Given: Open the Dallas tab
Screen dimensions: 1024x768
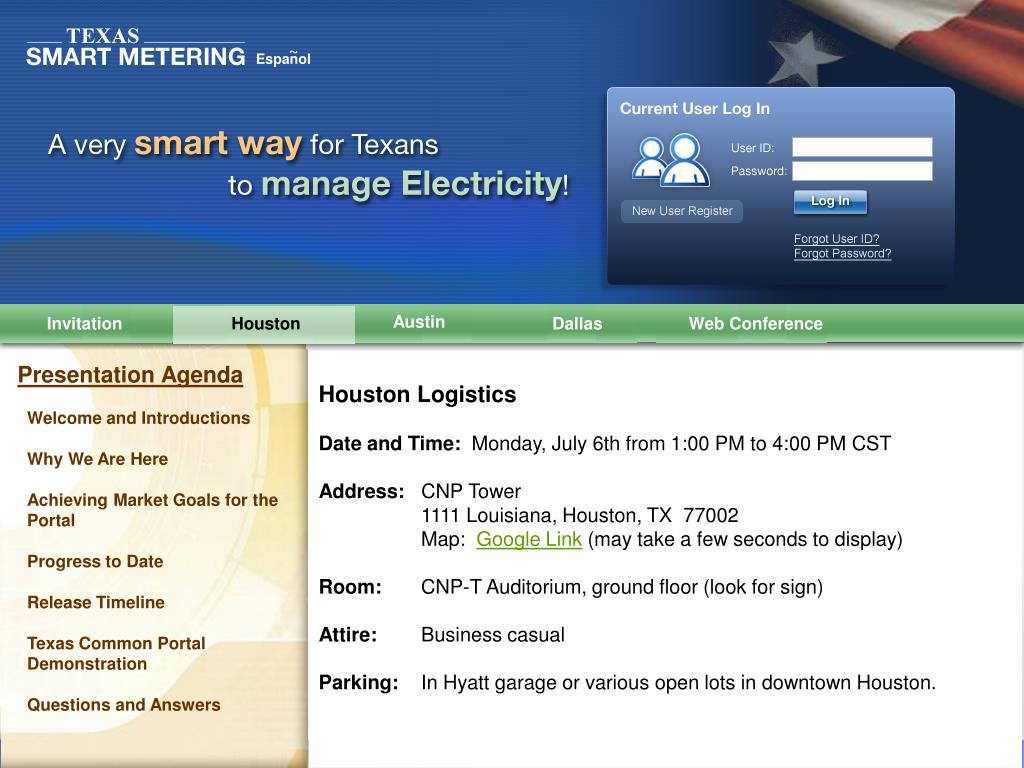Looking at the screenshot, I should 577,324.
